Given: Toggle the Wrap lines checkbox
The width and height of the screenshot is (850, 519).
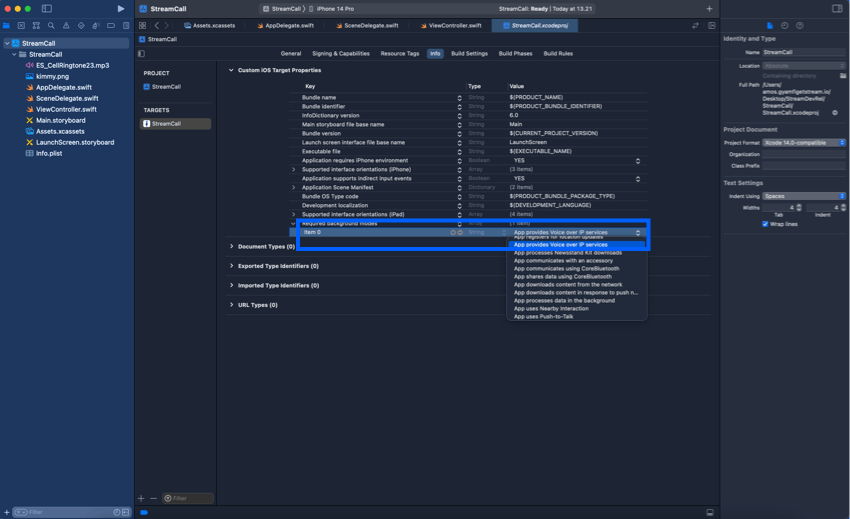Looking at the screenshot, I should pyautogui.click(x=765, y=224).
